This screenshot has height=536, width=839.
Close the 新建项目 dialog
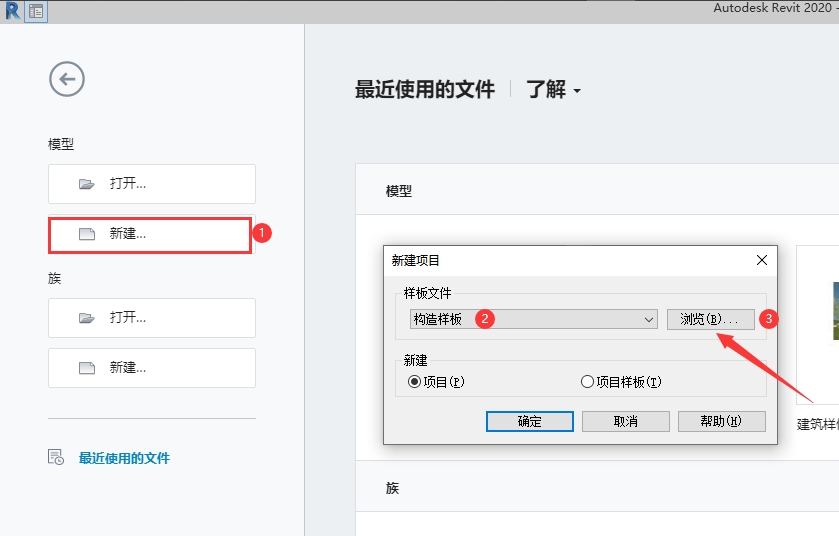click(x=762, y=260)
